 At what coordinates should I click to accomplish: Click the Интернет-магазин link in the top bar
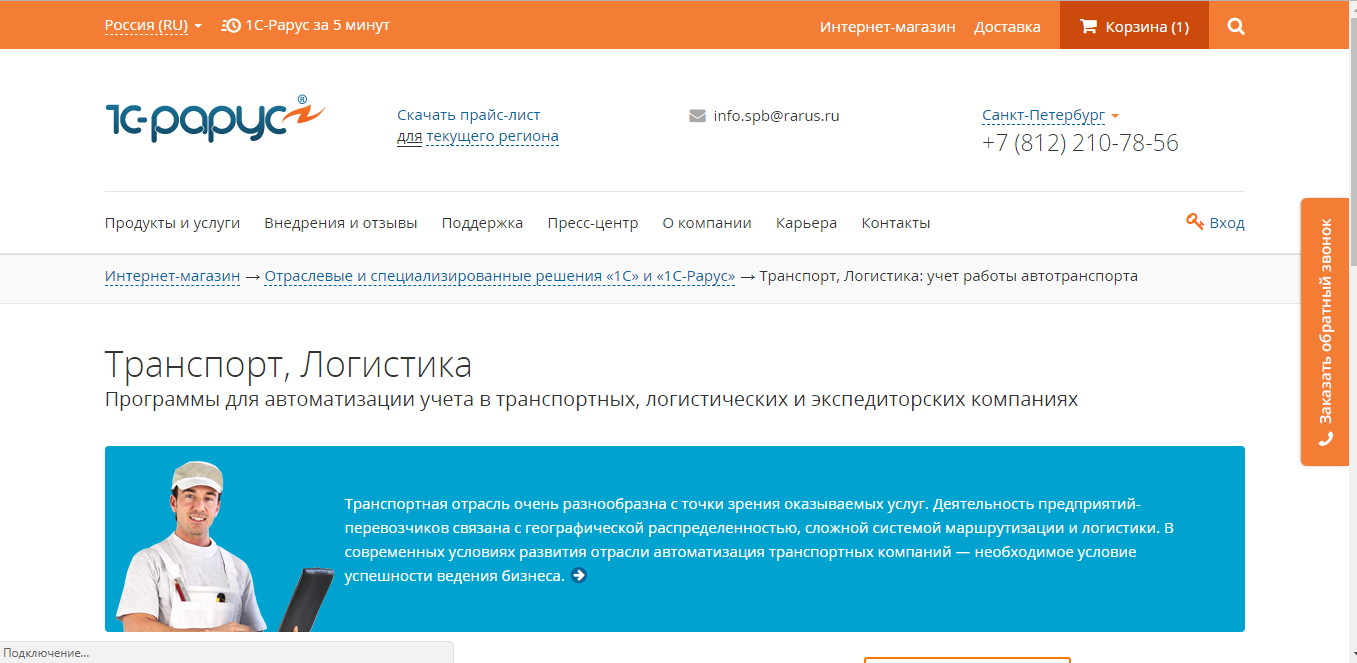(886, 26)
